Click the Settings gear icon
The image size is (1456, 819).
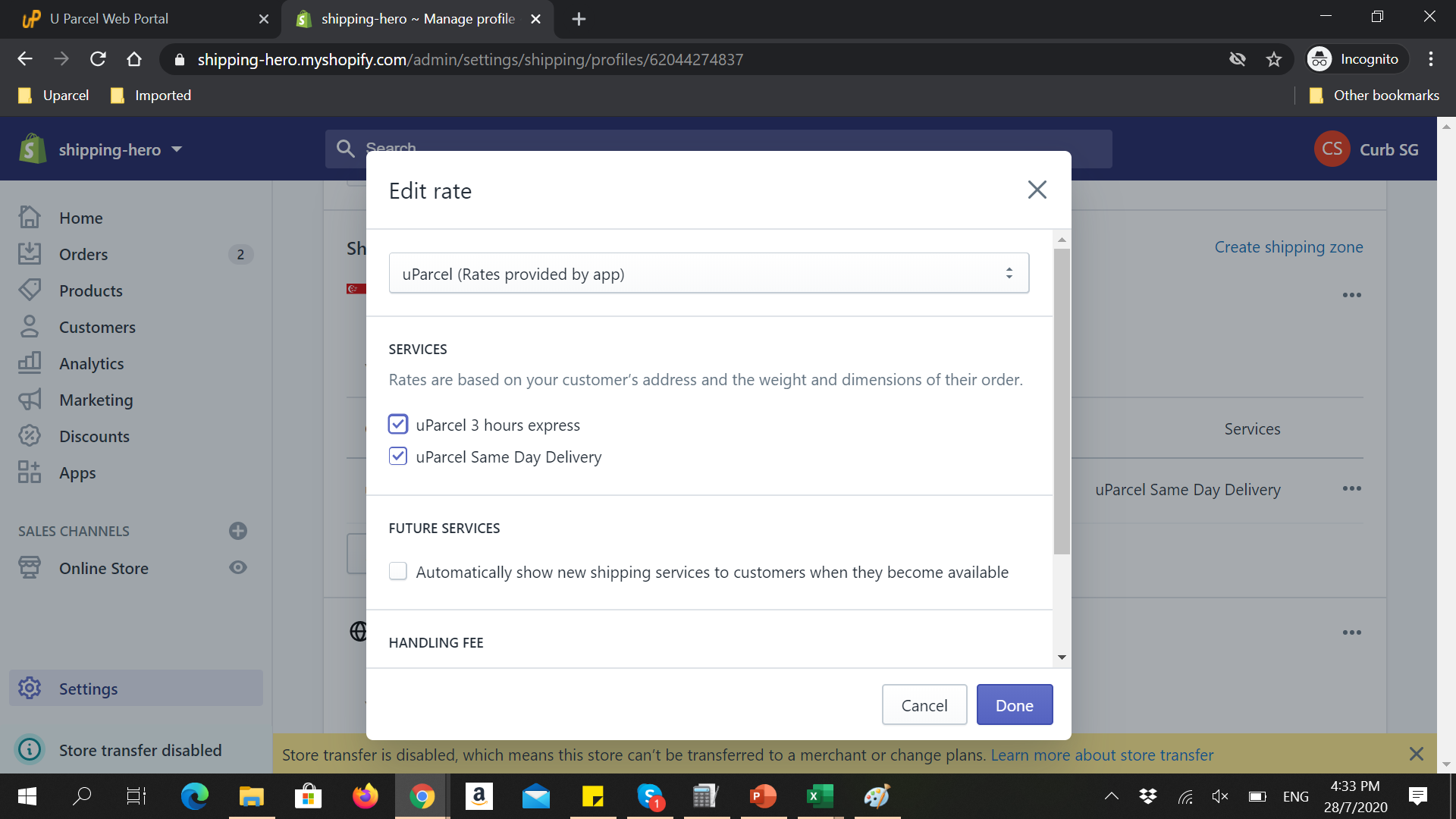point(30,688)
